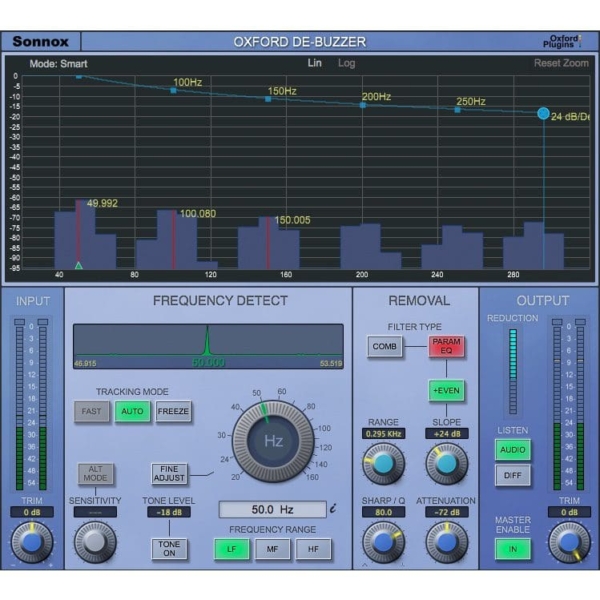Switch listen mode to AUDIO

[x=513, y=450]
